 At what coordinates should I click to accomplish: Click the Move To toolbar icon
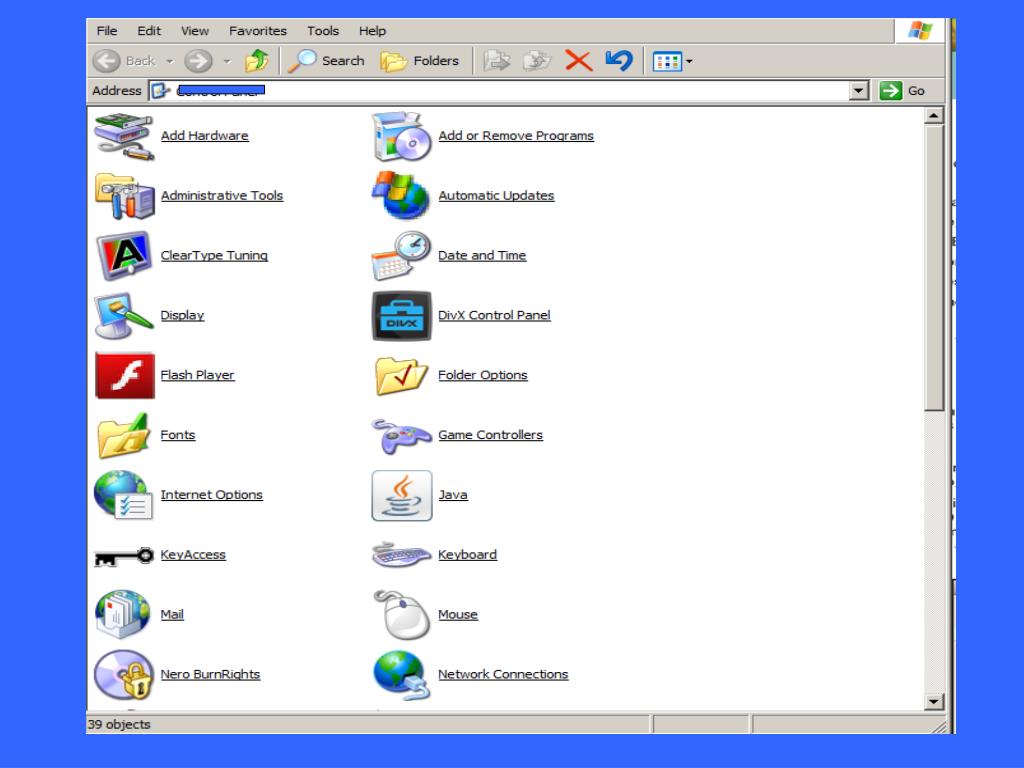pyautogui.click(x=497, y=61)
